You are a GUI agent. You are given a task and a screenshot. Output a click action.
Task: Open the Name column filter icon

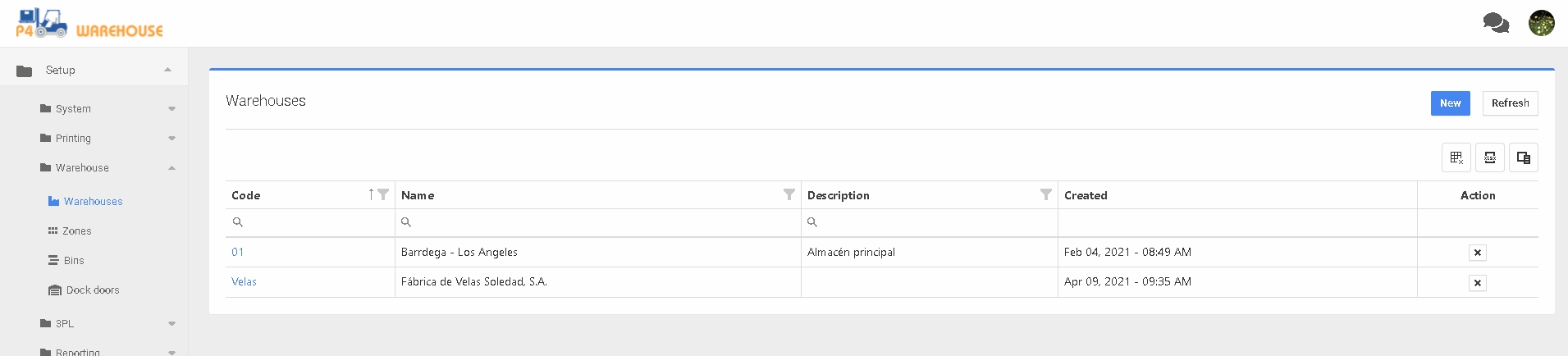(x=789, y=194)
